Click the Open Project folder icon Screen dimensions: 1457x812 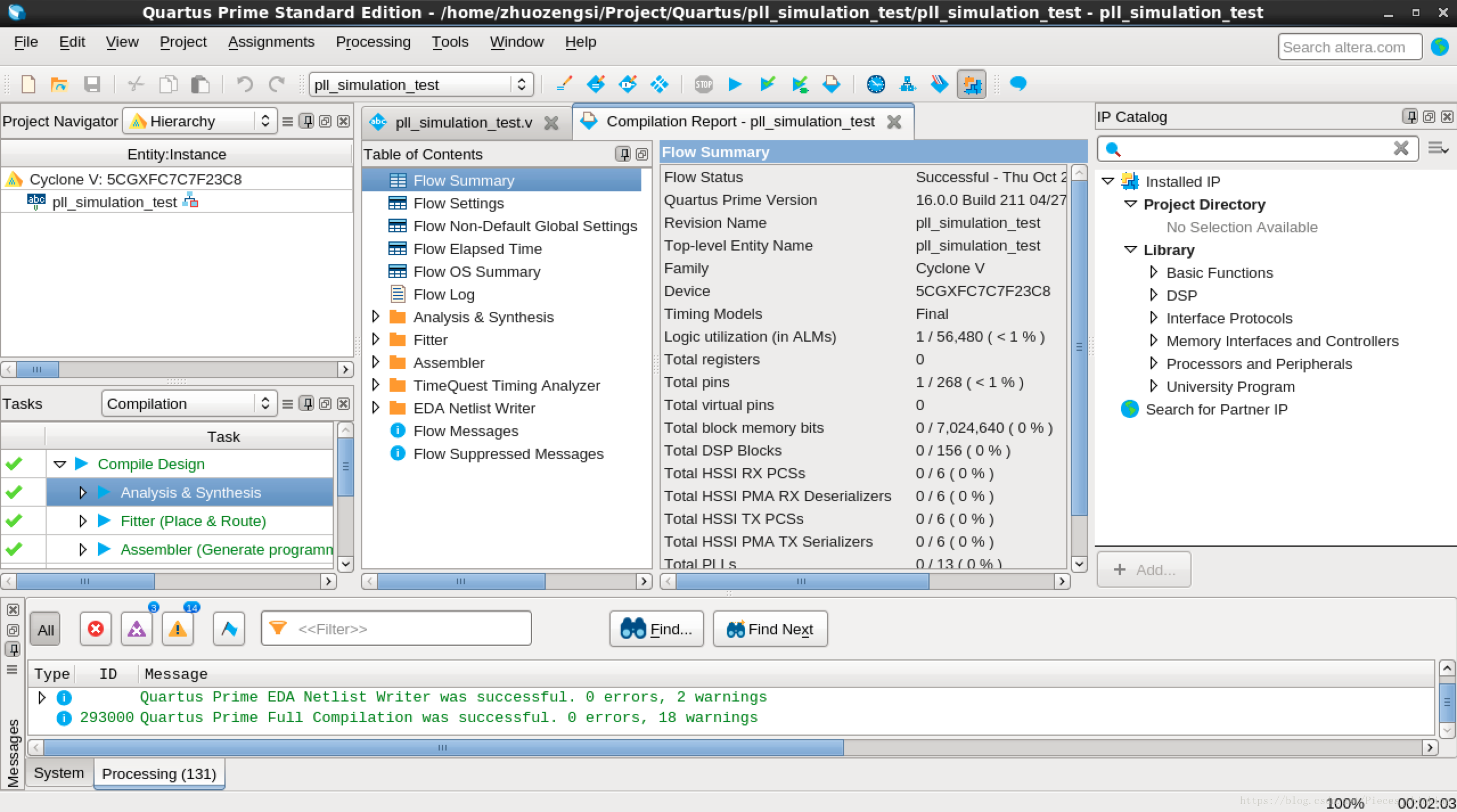pos(59,85)
